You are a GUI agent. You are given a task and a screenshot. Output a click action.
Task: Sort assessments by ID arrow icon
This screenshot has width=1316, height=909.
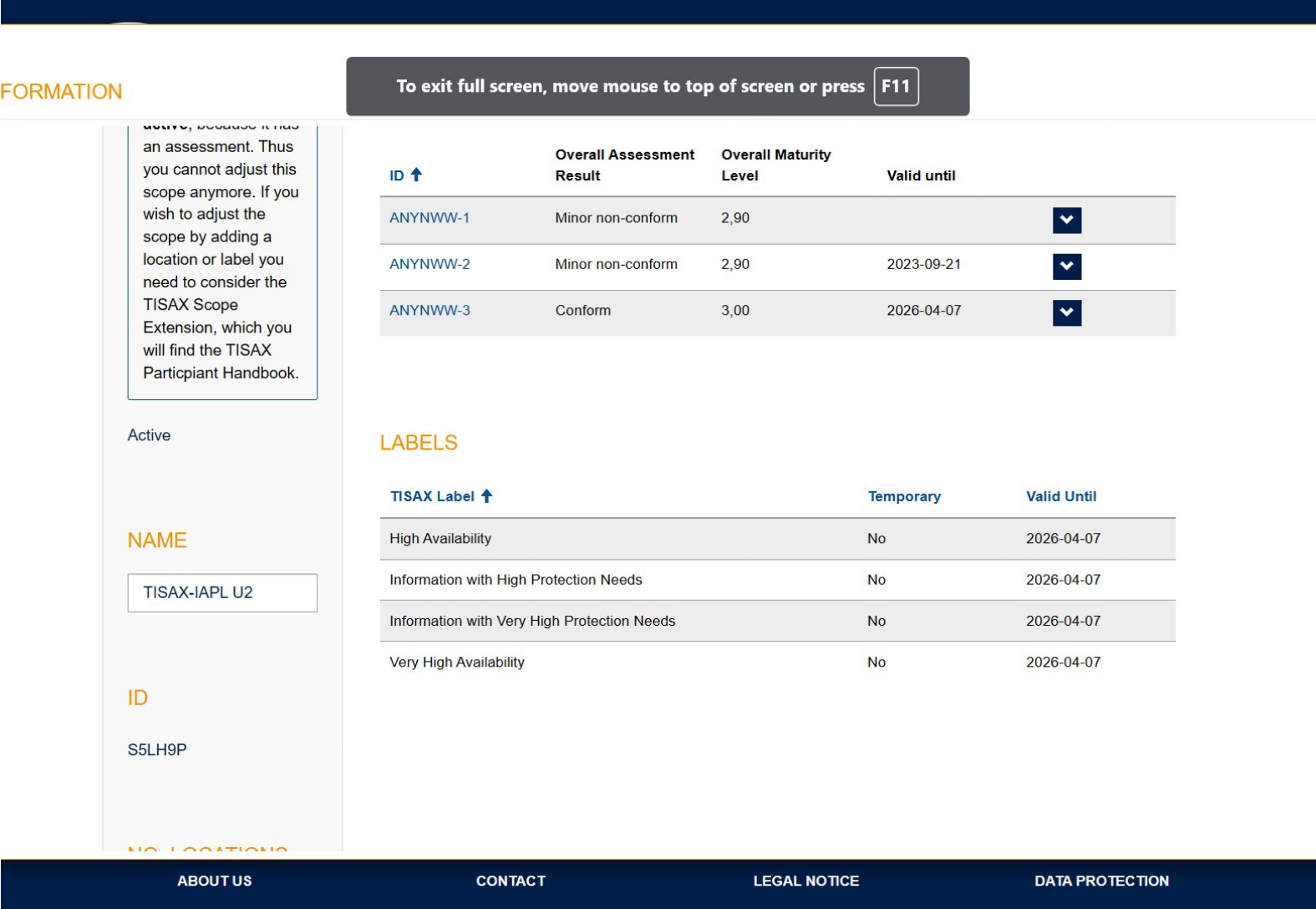click(x=416, y=175)
